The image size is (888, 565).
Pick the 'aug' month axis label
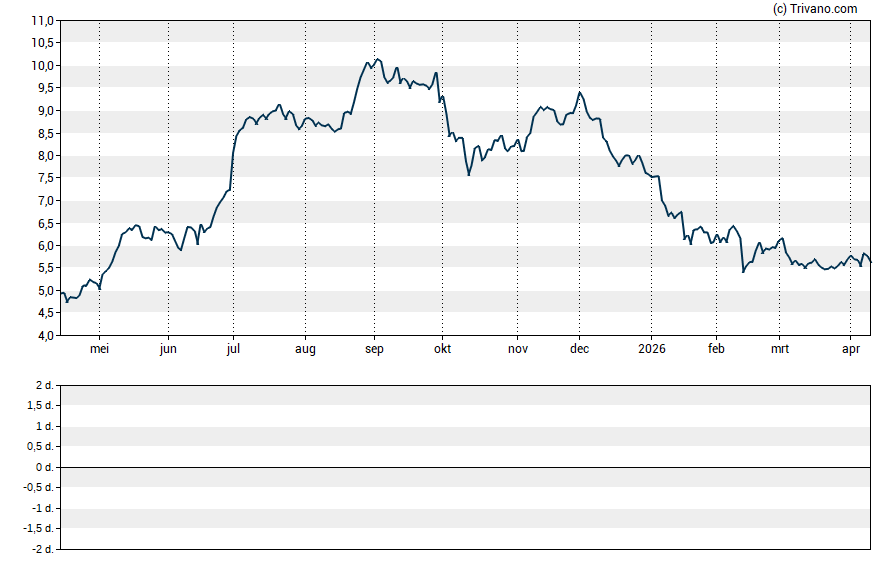tap(305, 349)
